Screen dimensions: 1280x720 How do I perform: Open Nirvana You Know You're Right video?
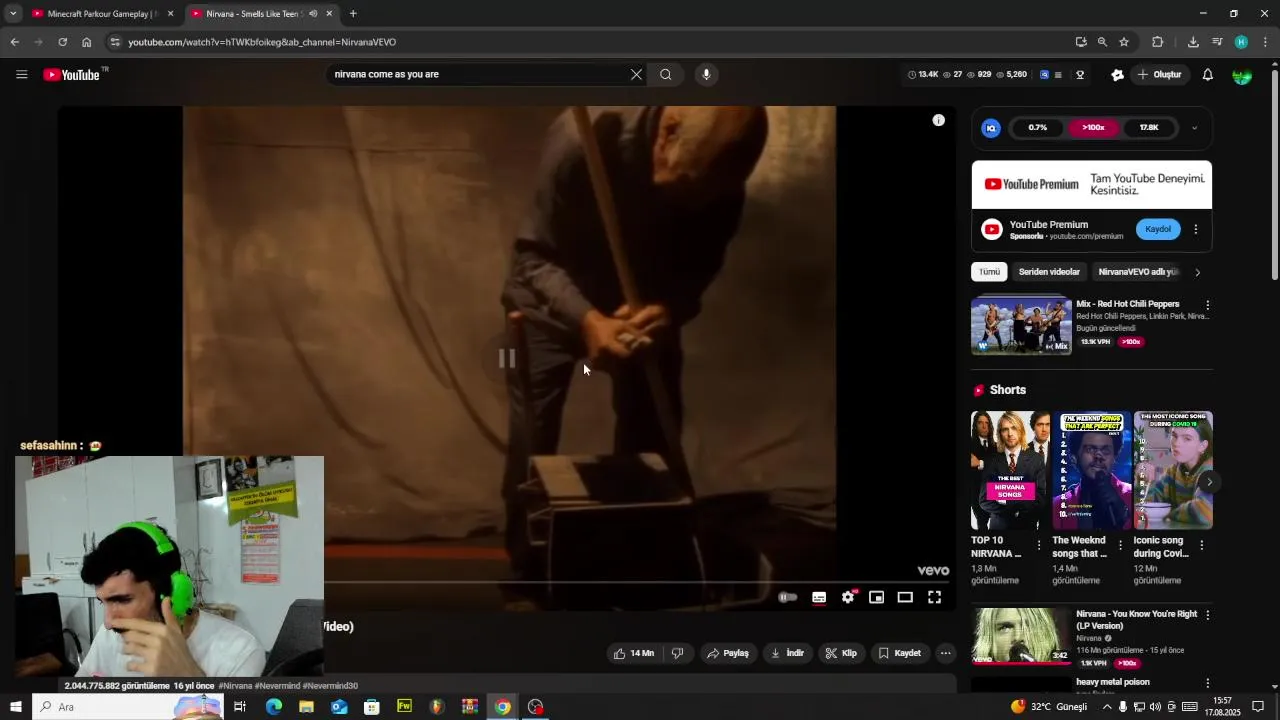[x=1021, y=636]
